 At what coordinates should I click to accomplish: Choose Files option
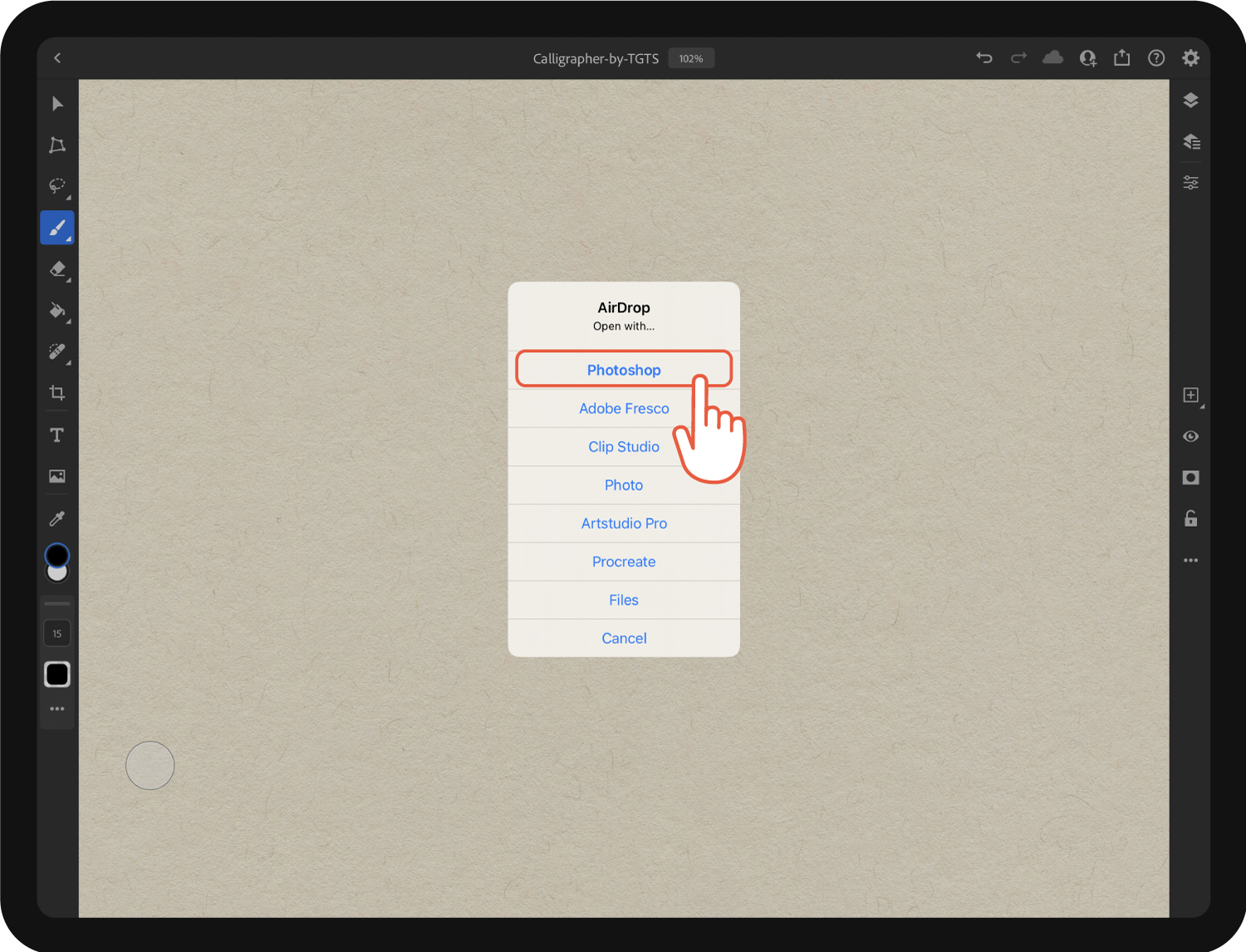pos(624,600)
